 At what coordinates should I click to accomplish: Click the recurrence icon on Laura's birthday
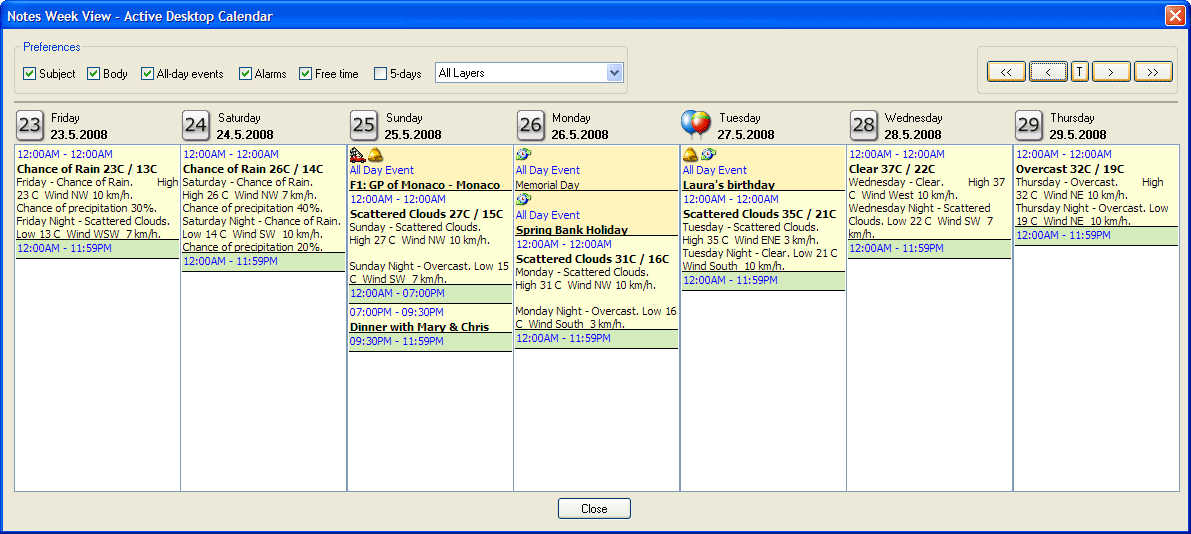709,155
